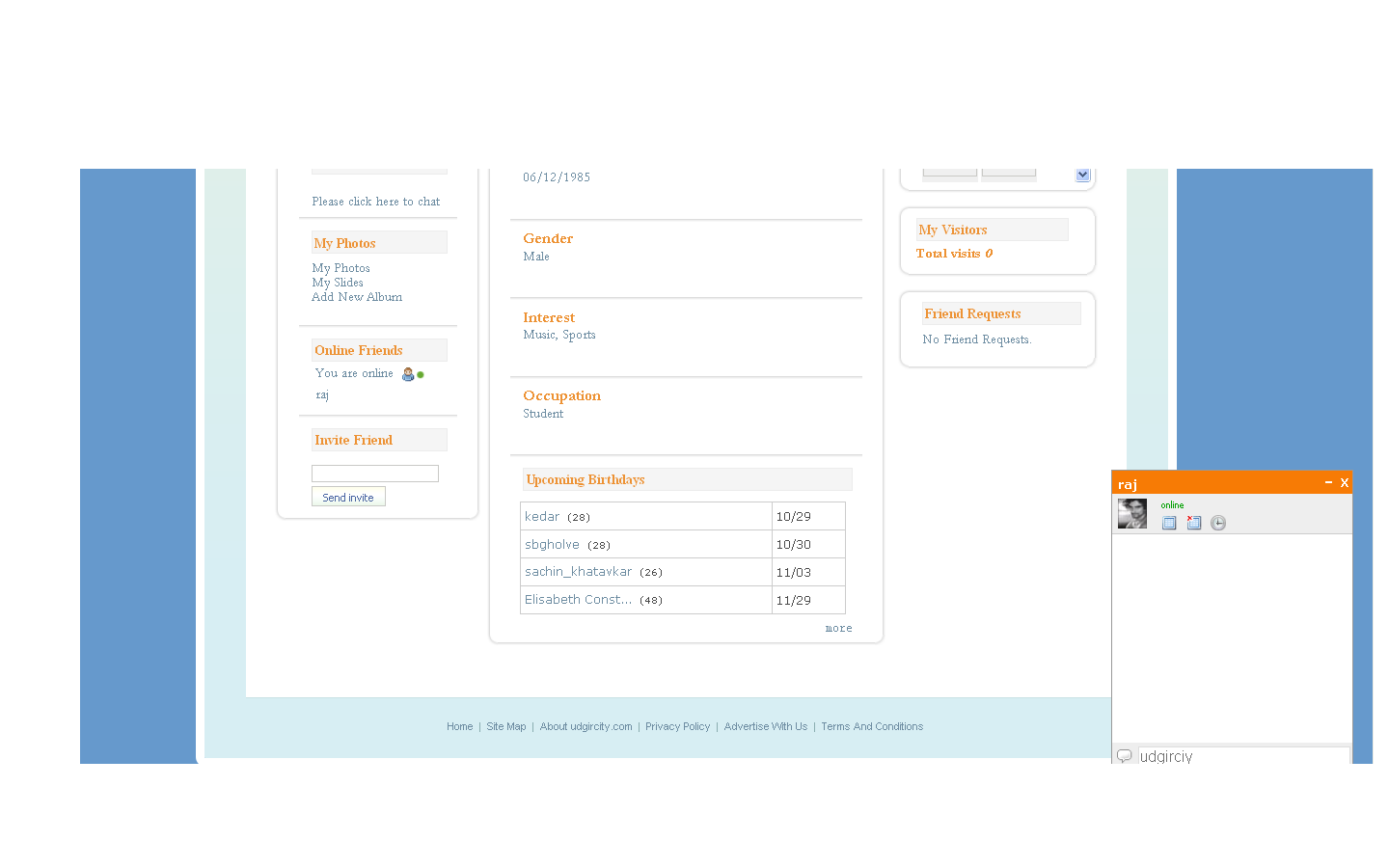Open sachin_khatavkar's birthday entry

pos(579,572)
